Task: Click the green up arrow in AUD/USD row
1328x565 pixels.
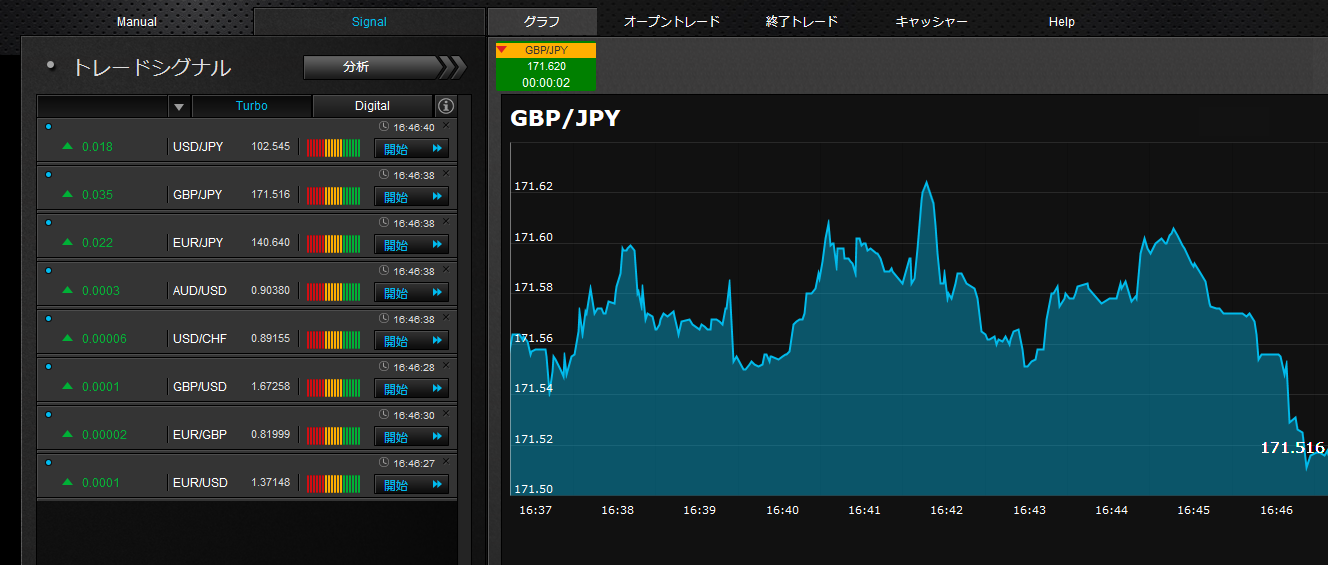Action: (68, 290)
